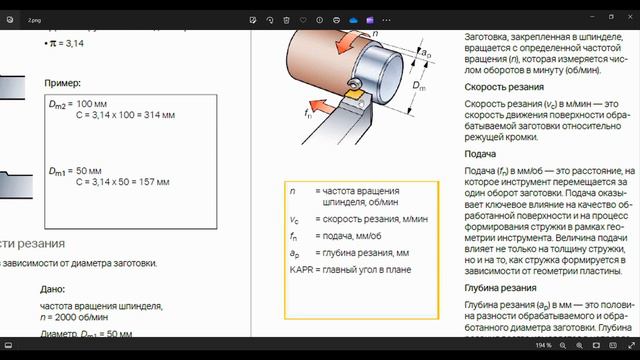Click 'KAPR = главный угол в плане'

point(350,270)
